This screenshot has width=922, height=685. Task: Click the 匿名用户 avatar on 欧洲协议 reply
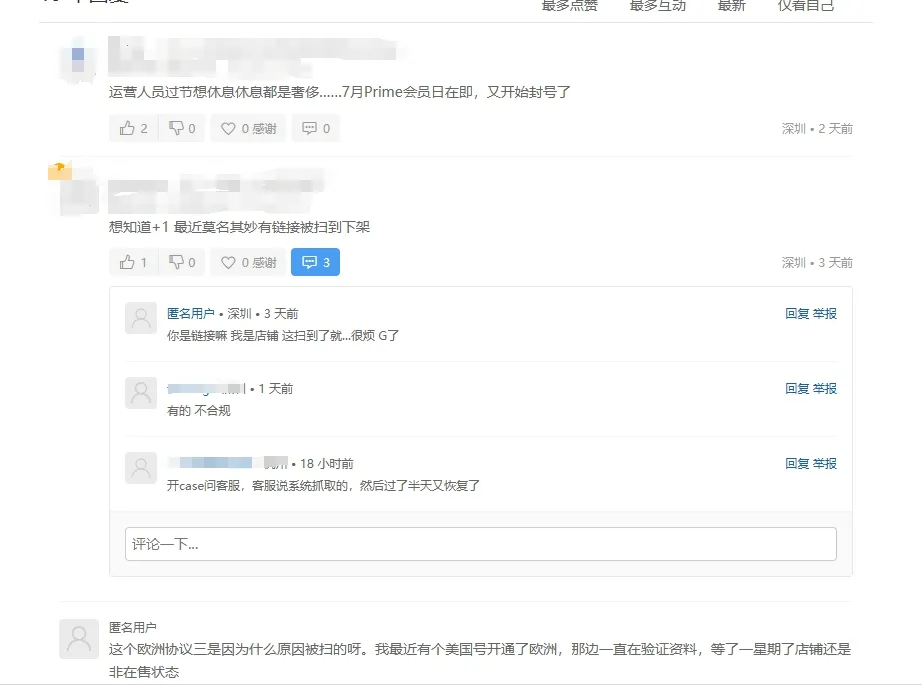[79, 639]
